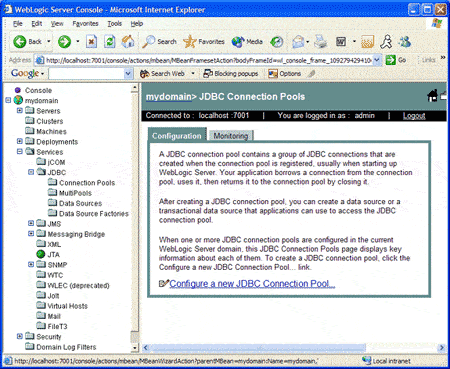Expand the Deployments tree node
This screenshot has height=369, width=450.
[x=20, y=141]
